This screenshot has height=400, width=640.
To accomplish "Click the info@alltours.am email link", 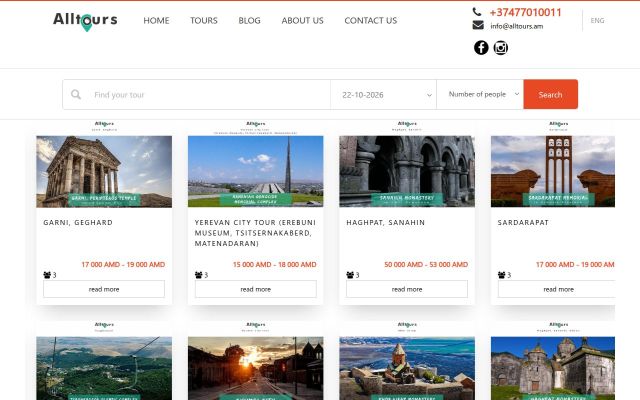I will click(517, 26).
